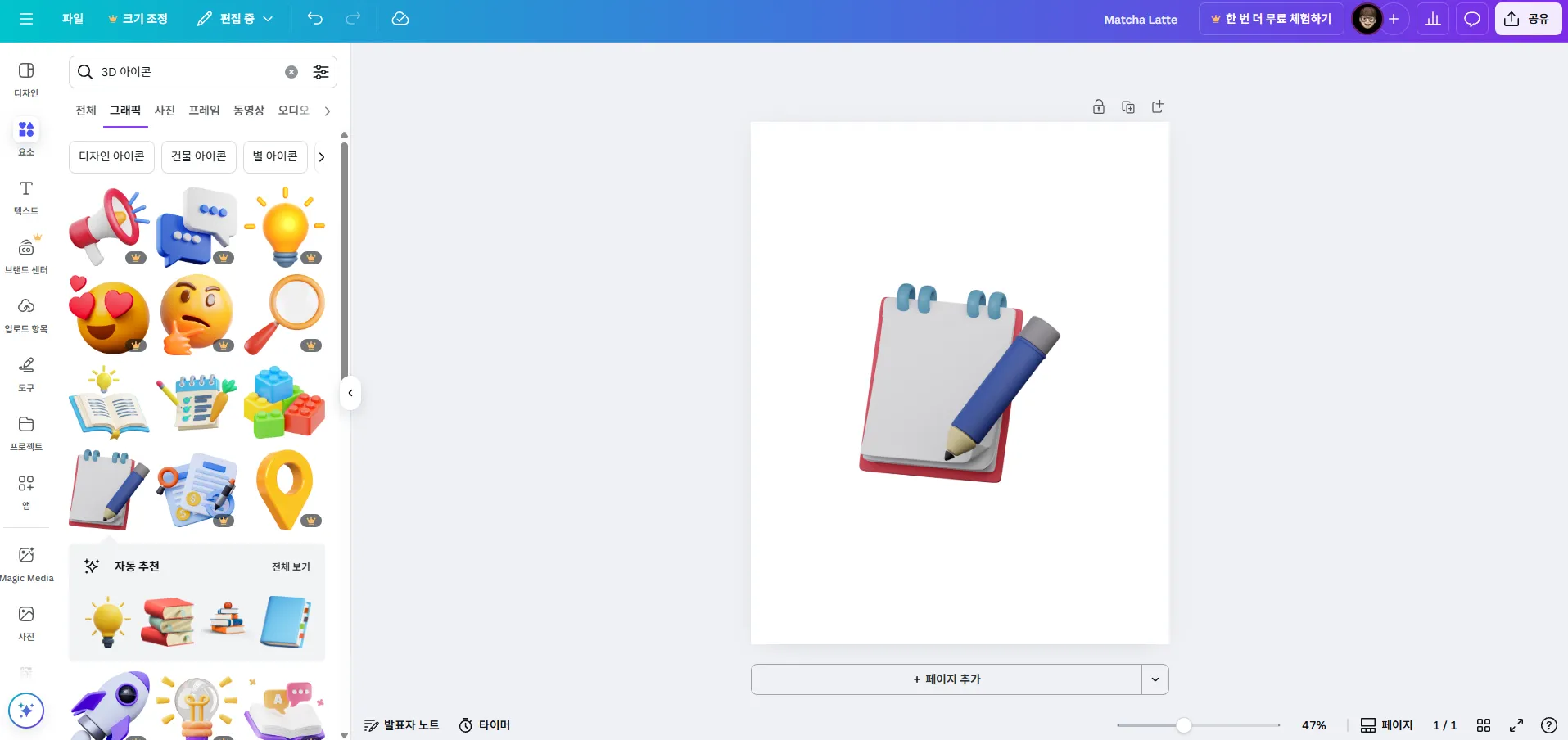Click 전체 보기 in 자동 추천
1568x740 pixels.
click(x=291, y=566)
